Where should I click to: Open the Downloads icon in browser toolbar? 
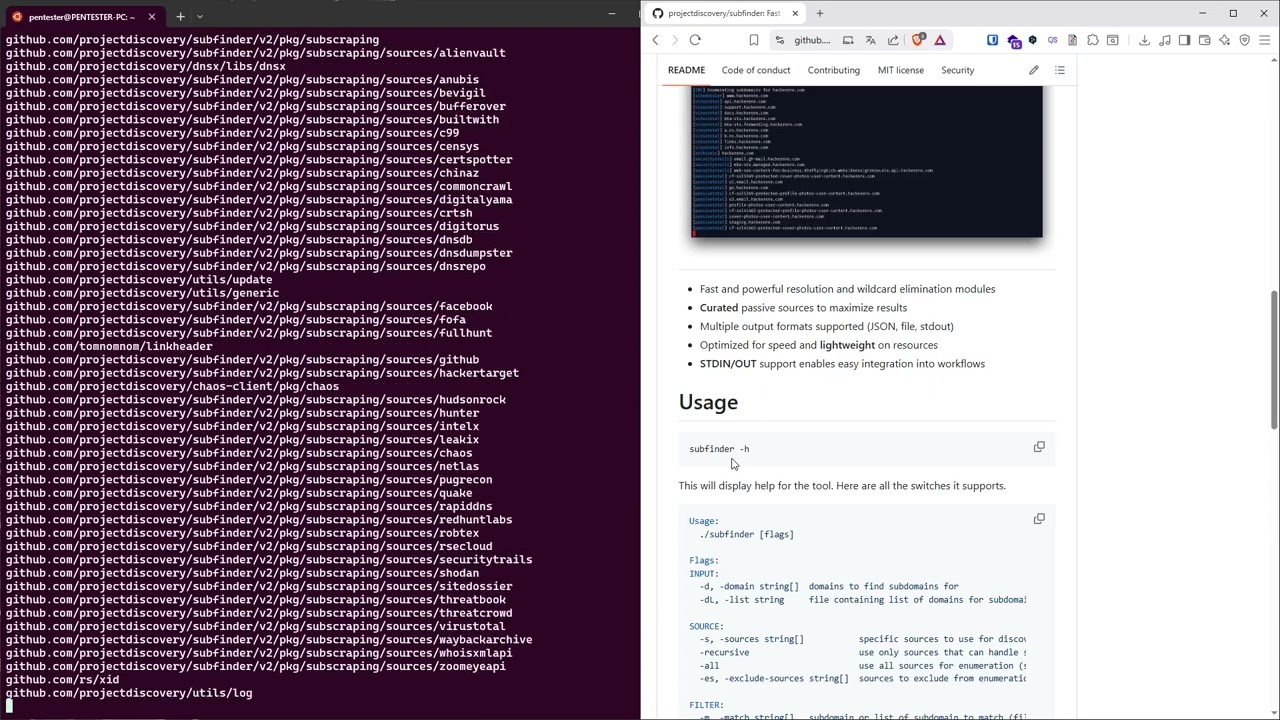coord(1144,40)
